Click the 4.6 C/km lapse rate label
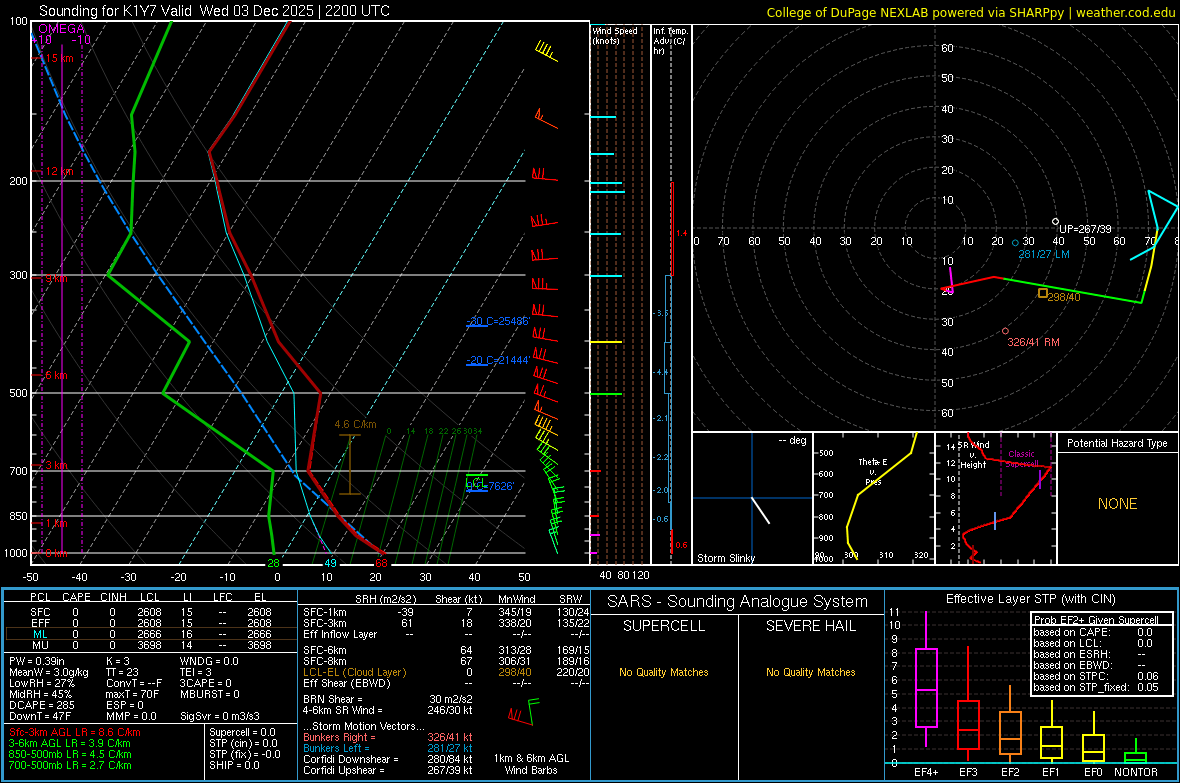Image resolution: width=1180 pixels, height=783 pixels. pos(355,425)
